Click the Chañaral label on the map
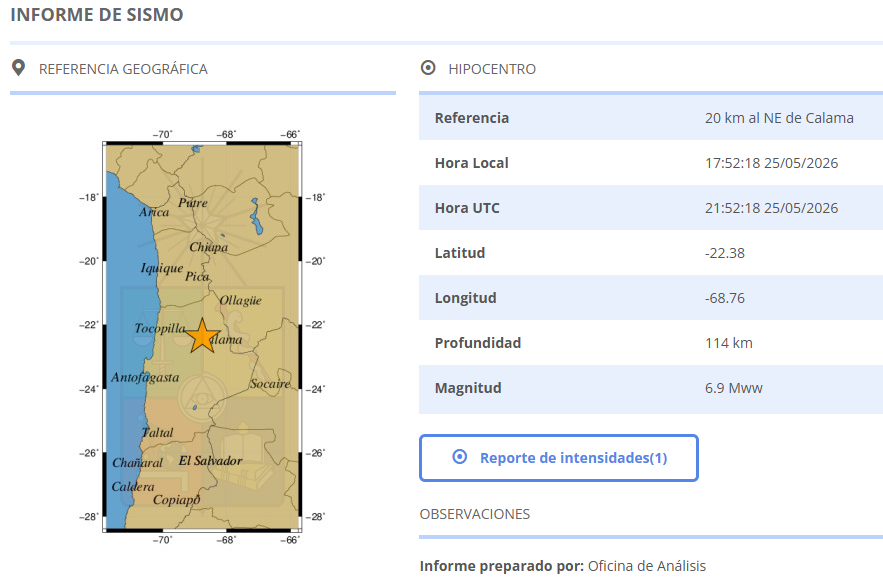This screenshot has width=883, height=579. click(137, 463)
